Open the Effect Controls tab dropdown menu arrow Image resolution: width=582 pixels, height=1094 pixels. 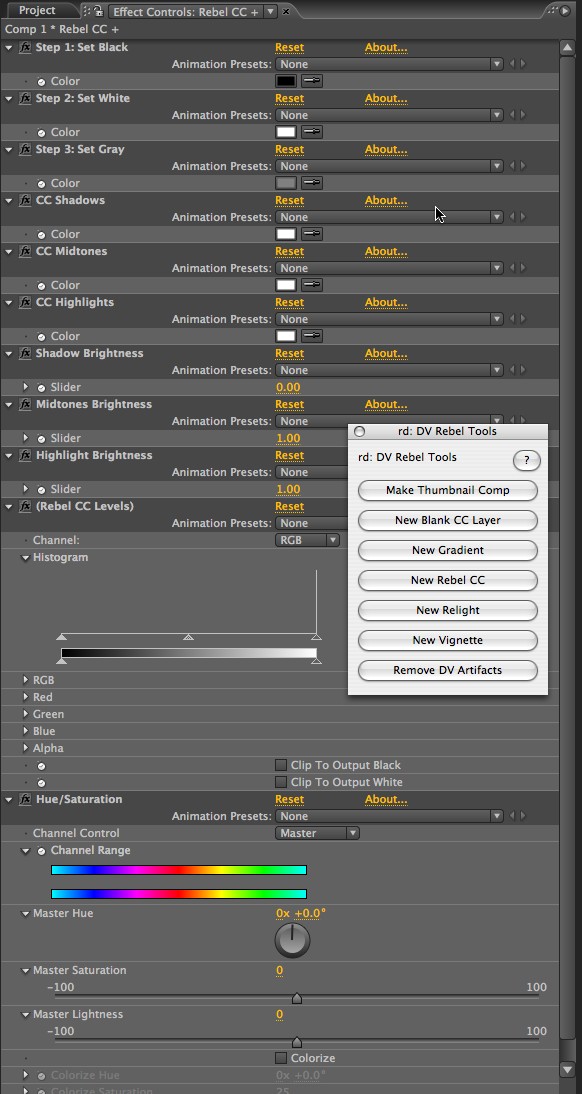(271, 11)
